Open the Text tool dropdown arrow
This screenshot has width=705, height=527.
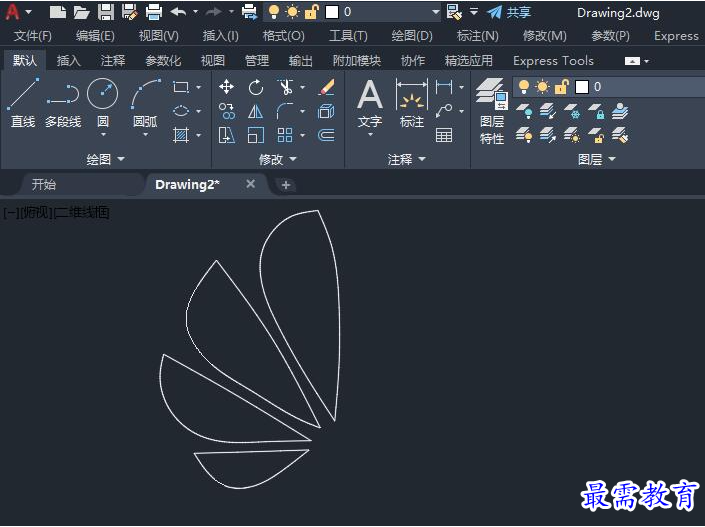[x=370, y=134]
